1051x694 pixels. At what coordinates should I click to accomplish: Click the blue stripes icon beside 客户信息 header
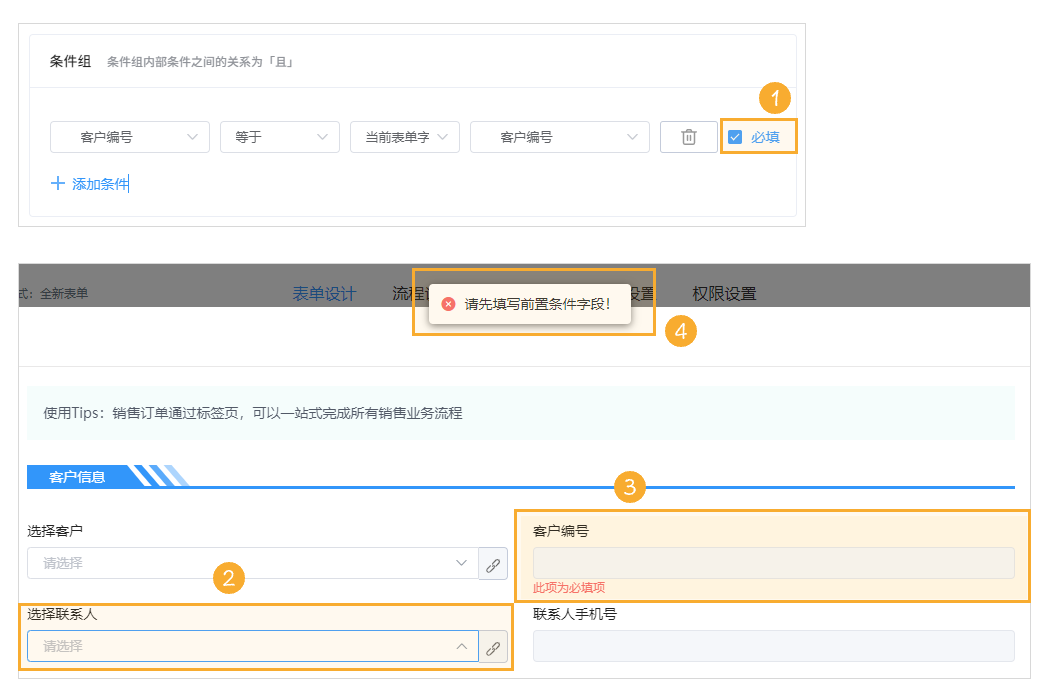coord(160,477)
